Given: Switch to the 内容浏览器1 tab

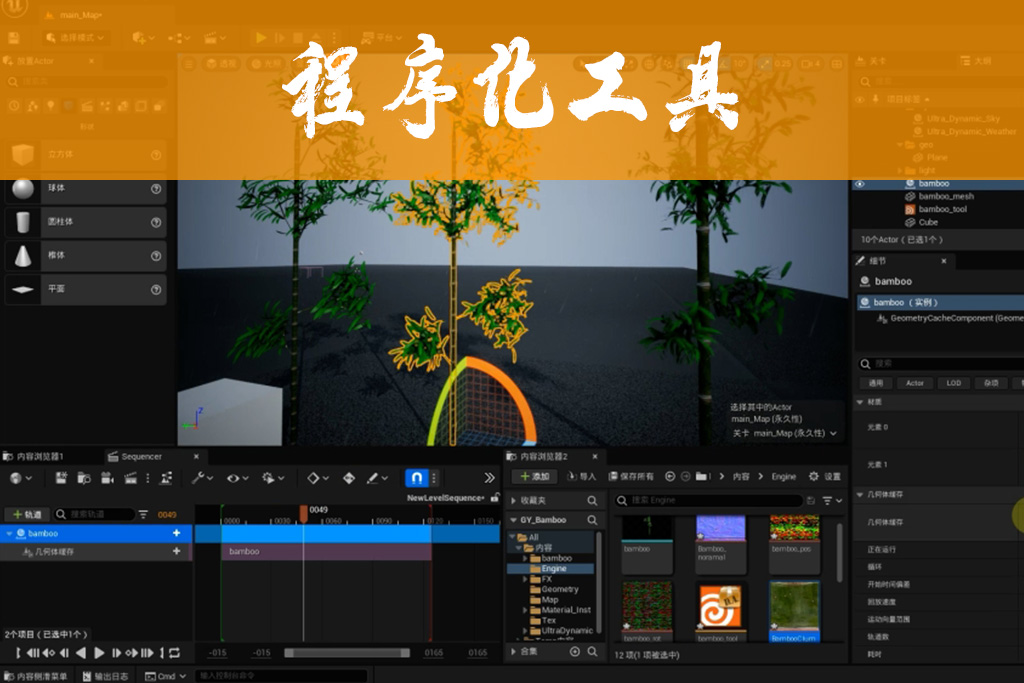Looking at the screenshot, I should [x=40, y=455].
